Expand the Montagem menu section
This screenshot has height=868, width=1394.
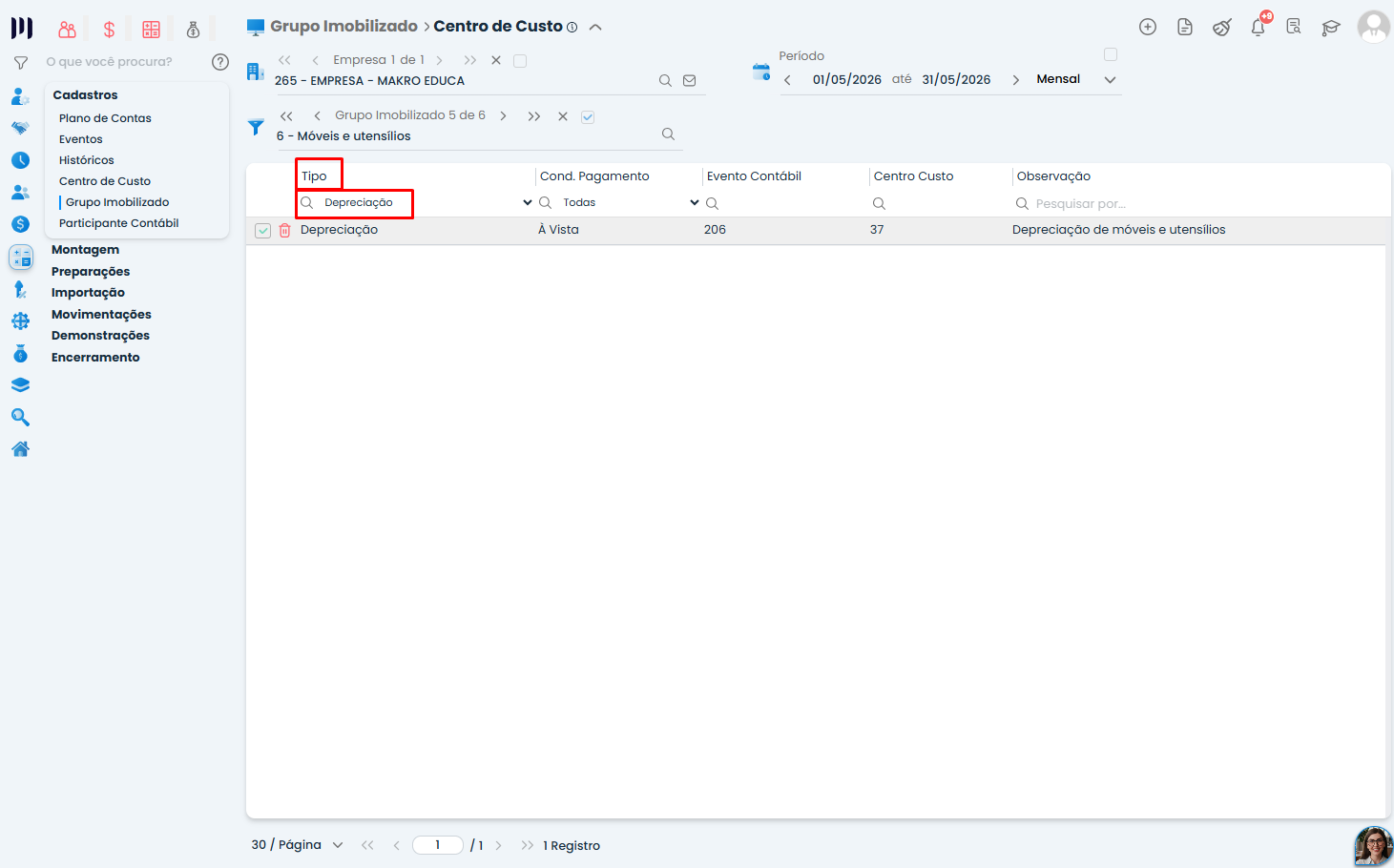[x=85, y=250]
